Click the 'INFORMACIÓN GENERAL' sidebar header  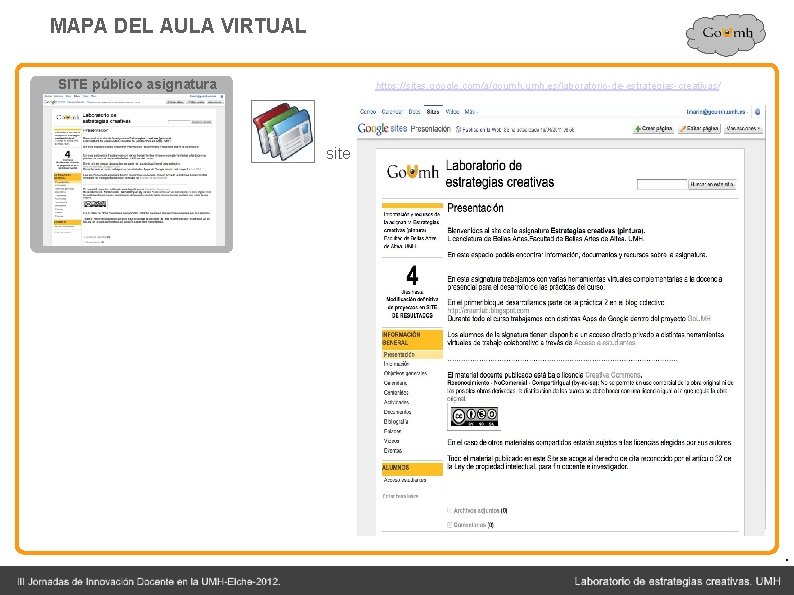click(412, 339)
